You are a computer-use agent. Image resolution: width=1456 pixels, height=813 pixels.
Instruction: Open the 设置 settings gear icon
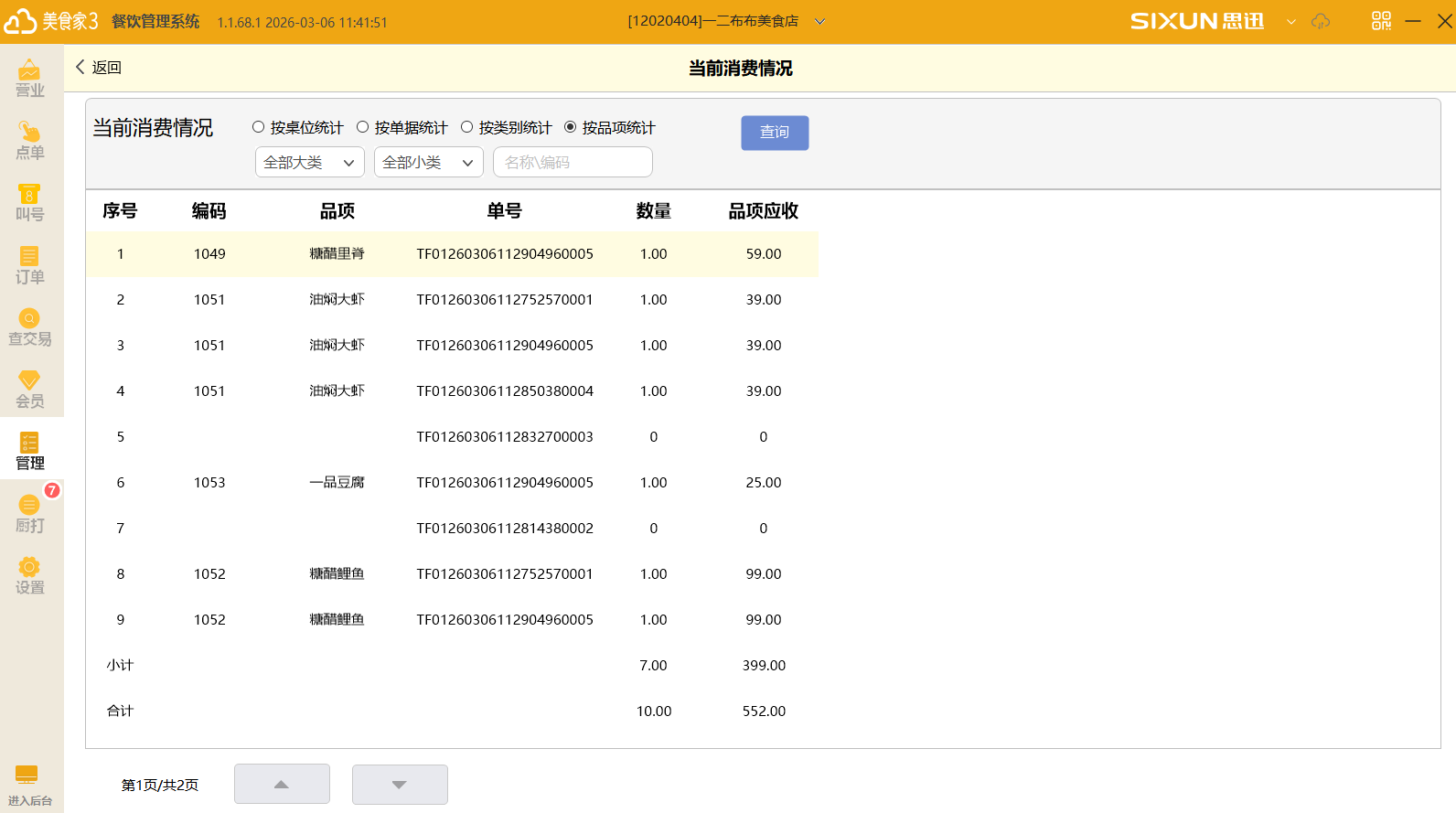point(29,574)
